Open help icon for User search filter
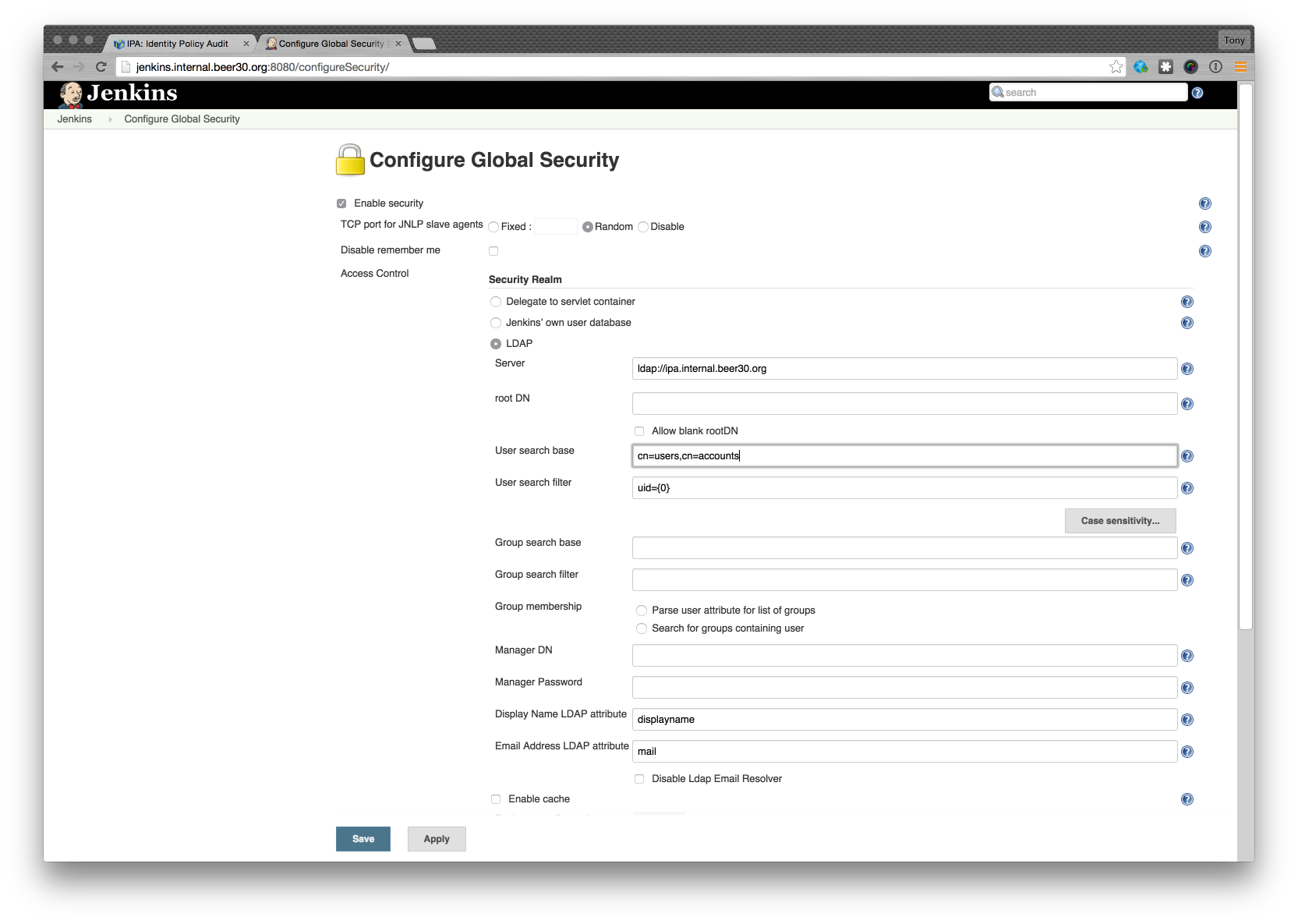This screenshot has height=924, width=1298. tap(1187, 488)
